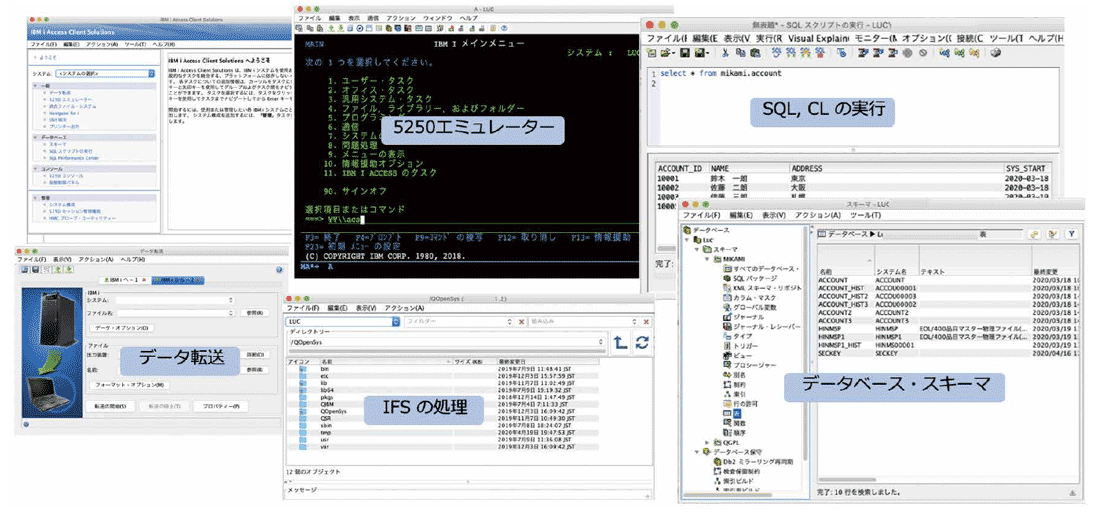Open the ウィンドウ menu in 5250 emulator window
This screenshot has height=512, width=1100.
437,17
